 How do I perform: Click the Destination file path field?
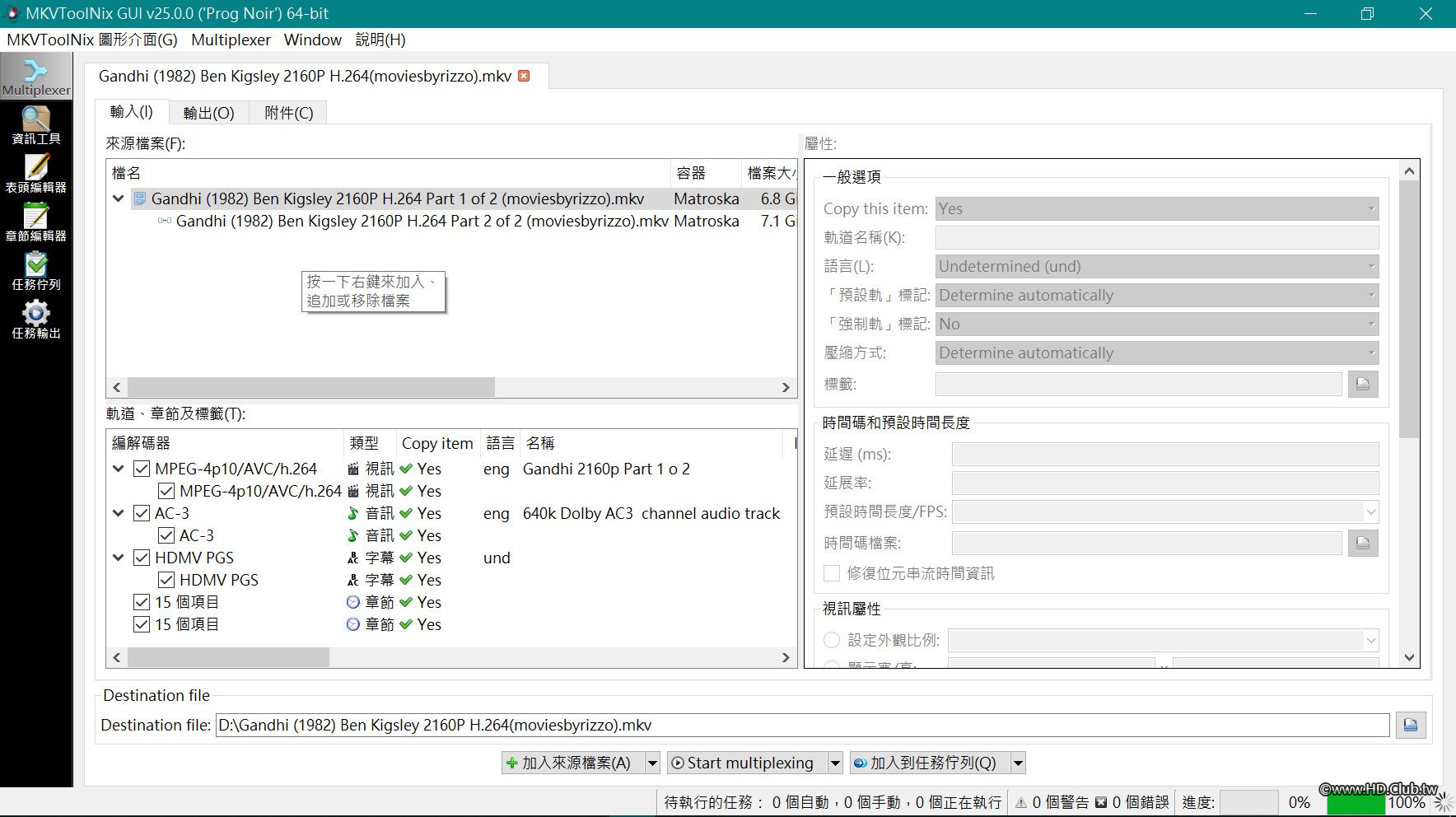click(803, 725)
